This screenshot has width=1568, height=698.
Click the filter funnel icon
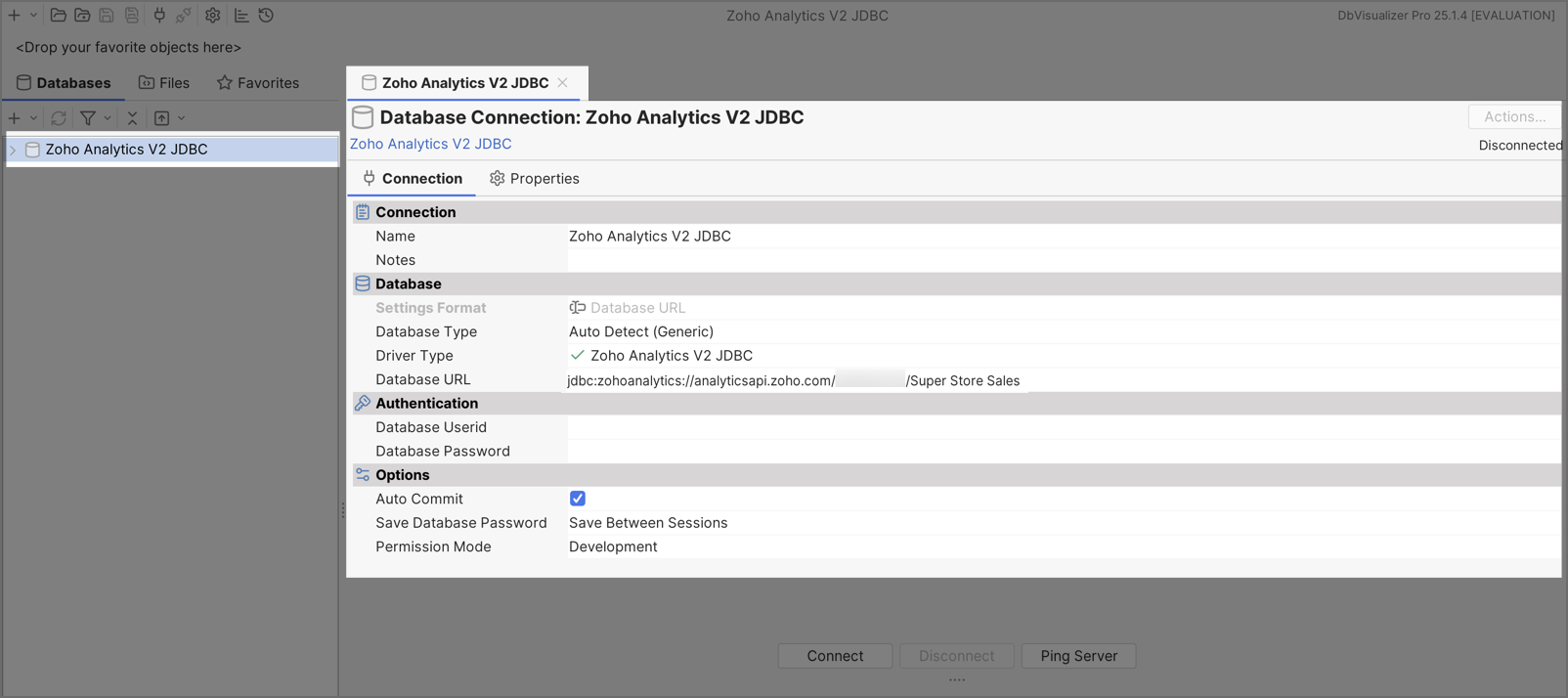point(88,118)
